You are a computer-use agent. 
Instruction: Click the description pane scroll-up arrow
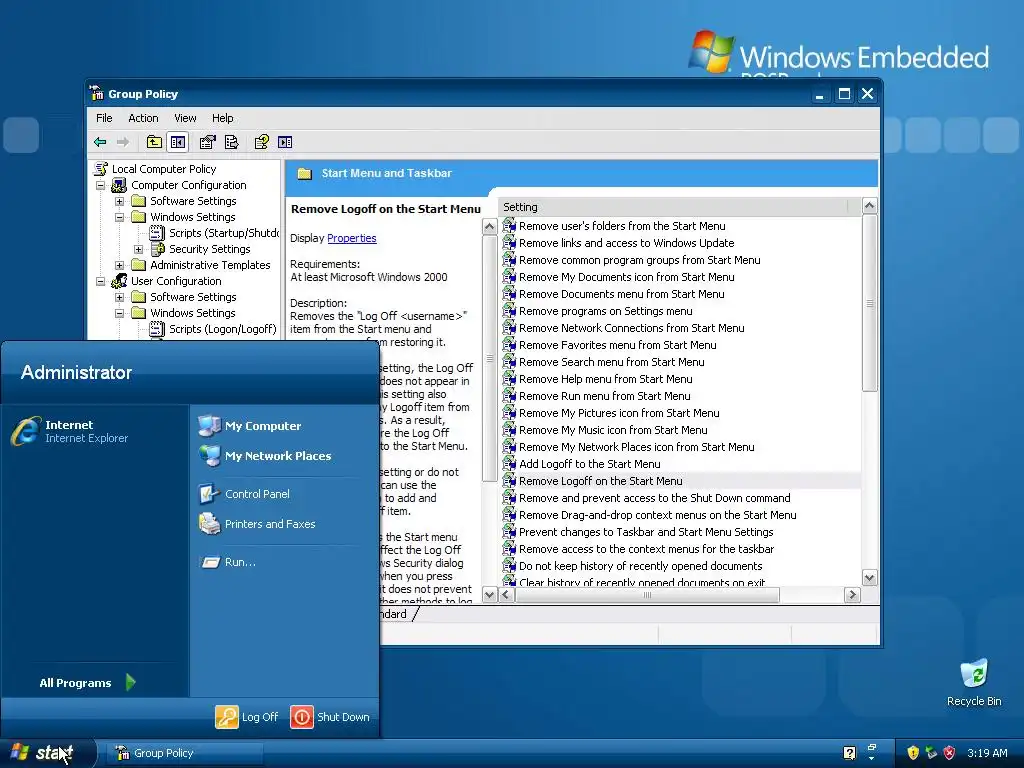point(489,227)
